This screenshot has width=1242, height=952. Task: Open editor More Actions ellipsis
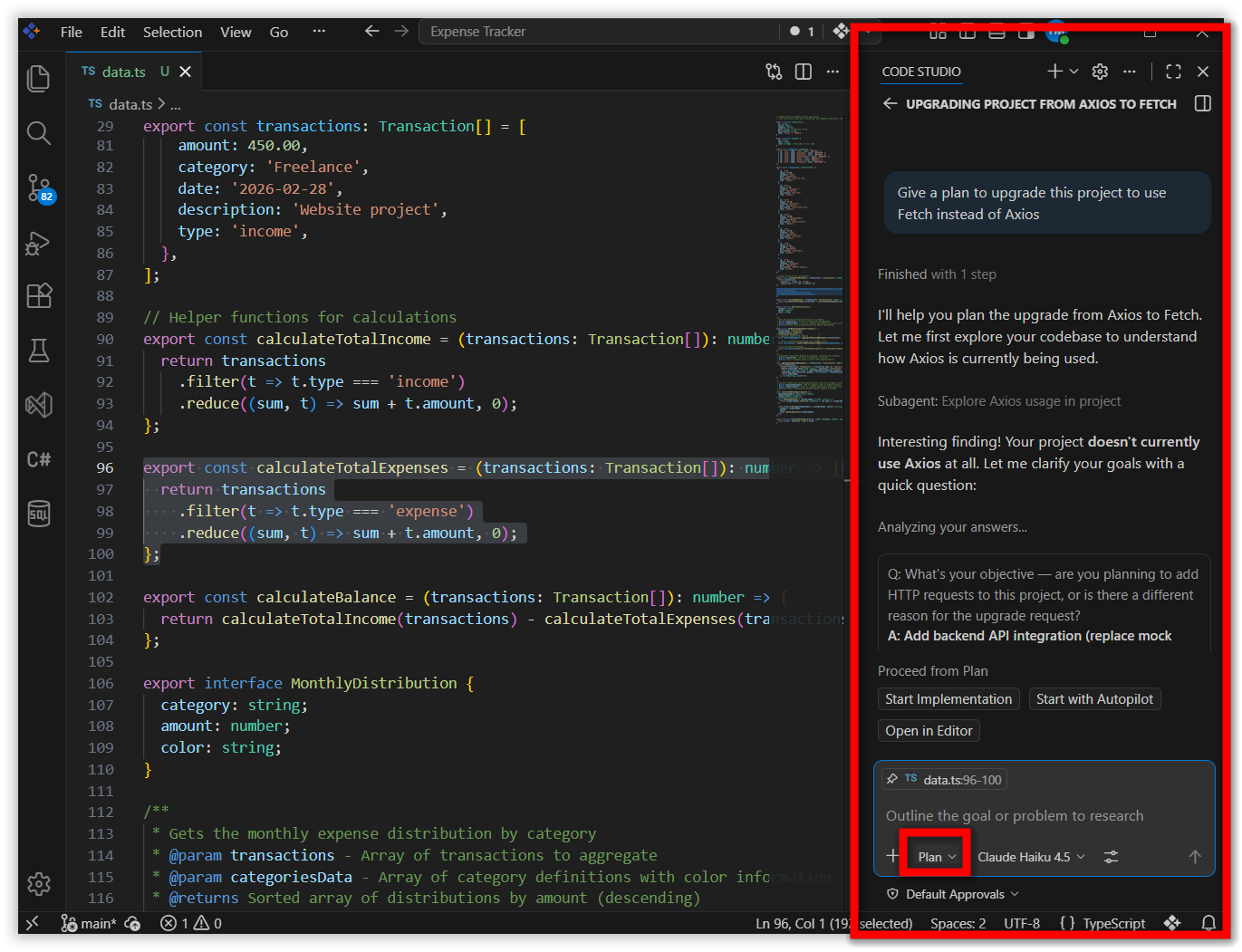coord(833,72)
